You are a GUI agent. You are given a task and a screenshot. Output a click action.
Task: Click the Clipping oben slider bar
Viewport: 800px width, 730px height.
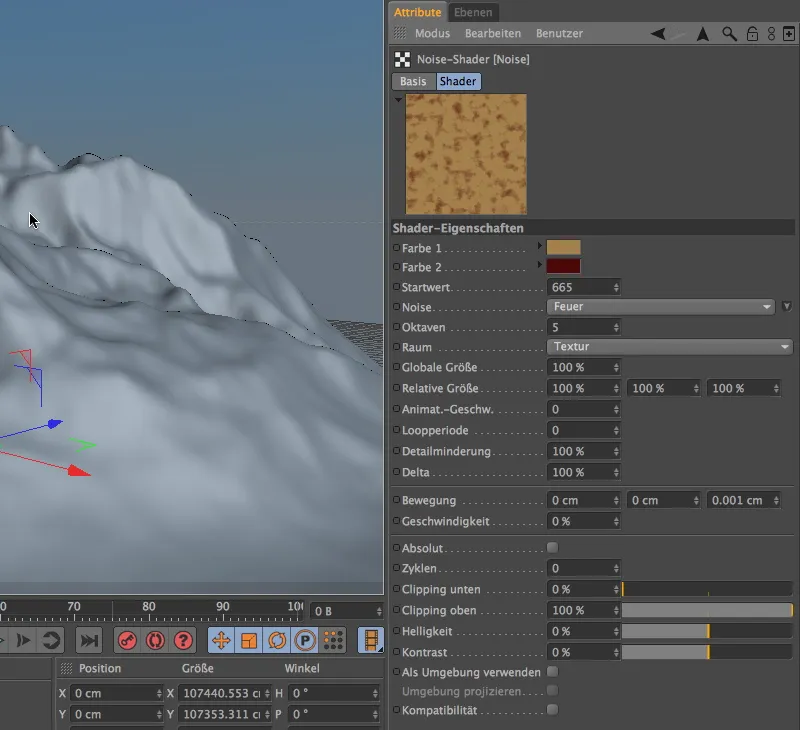tap(707, 610)
